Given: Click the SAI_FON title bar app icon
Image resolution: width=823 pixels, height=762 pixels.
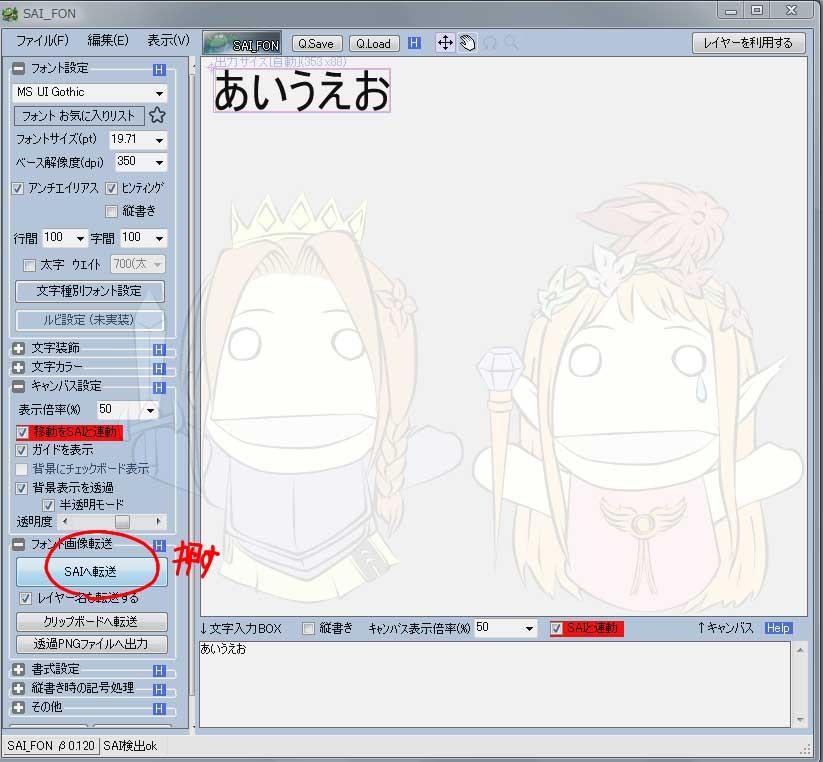Looking at the screenshot, I should click(10, 13).
